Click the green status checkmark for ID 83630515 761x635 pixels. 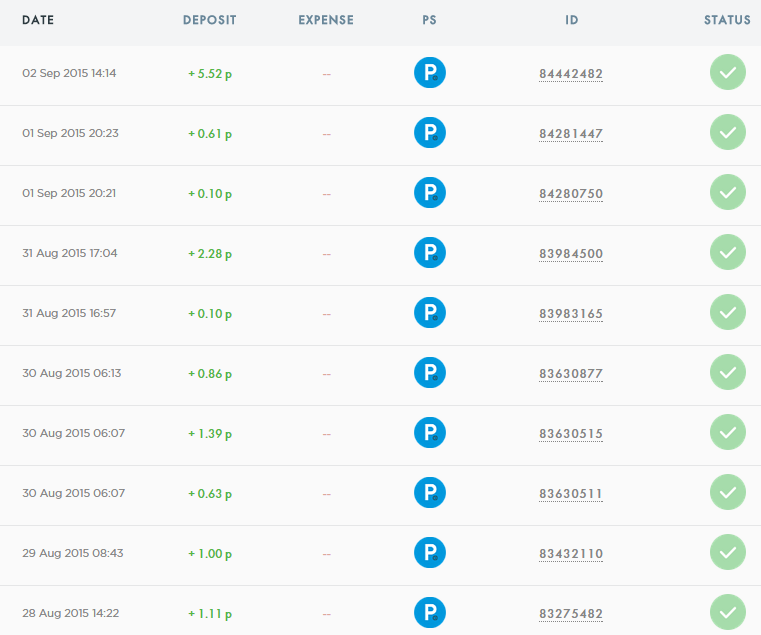[728, 432]
